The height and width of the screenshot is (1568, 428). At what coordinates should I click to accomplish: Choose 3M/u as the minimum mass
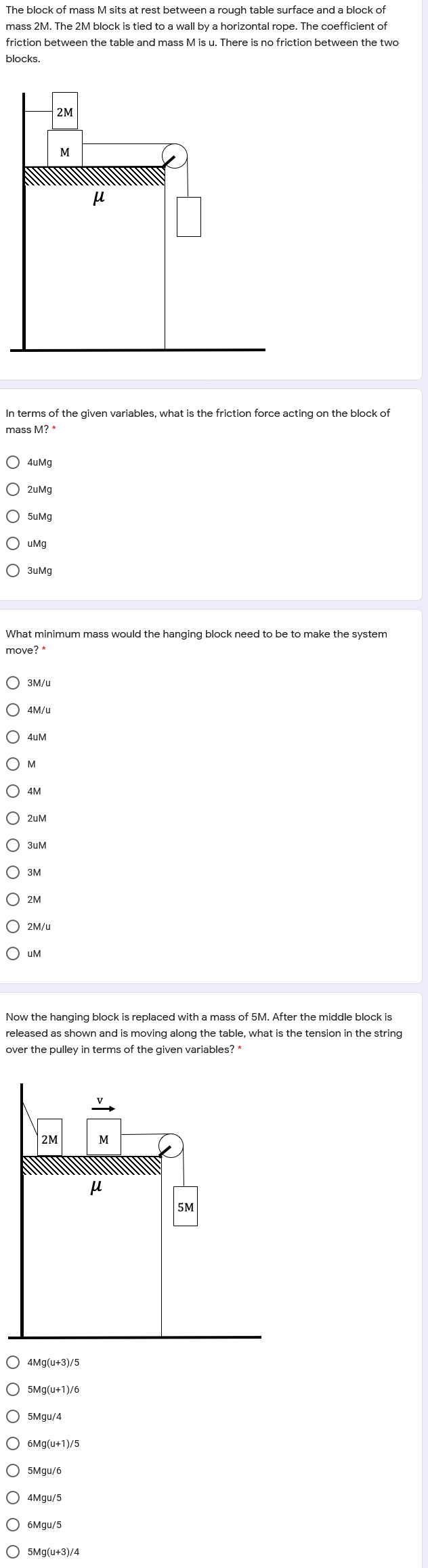pyautogui.click(x=13, y=682)
